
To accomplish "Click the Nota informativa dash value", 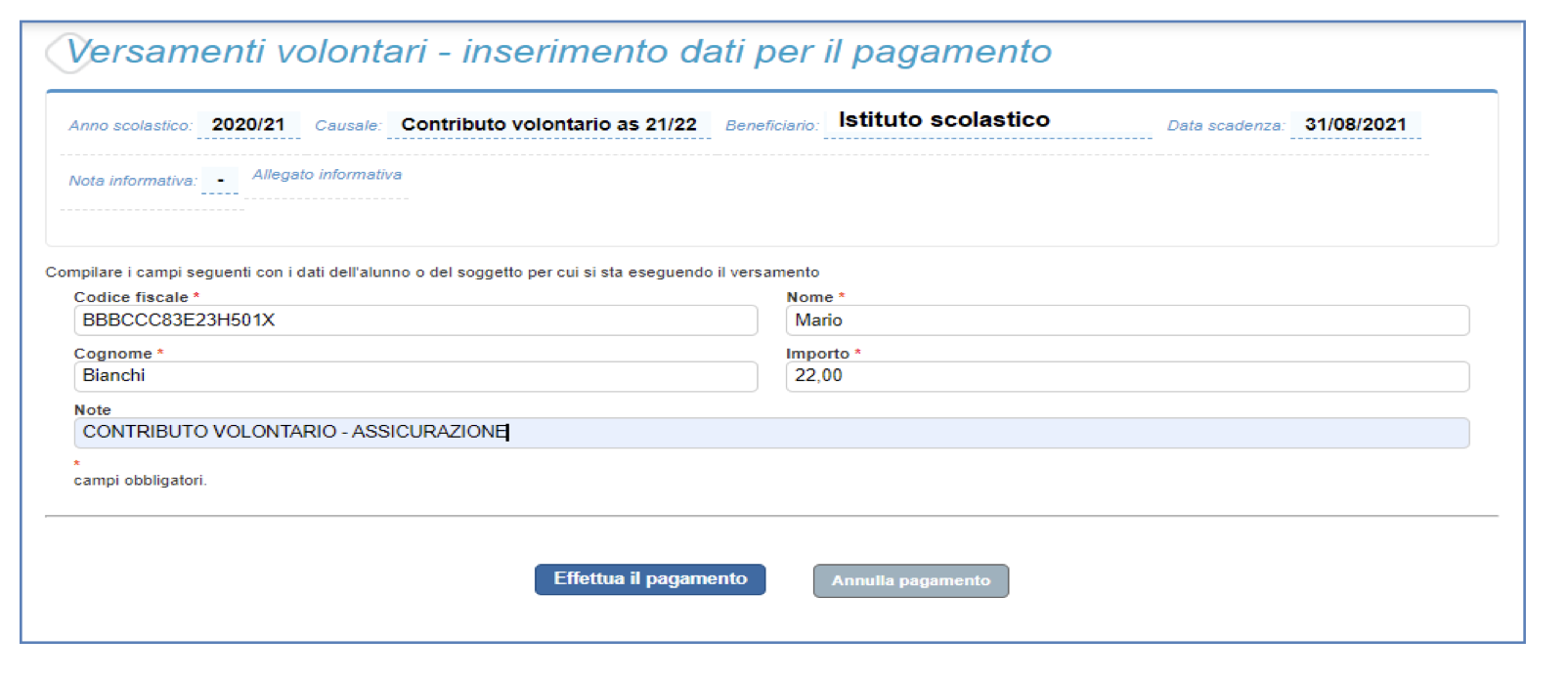I will pyautogui.click(x=220, y=181).
